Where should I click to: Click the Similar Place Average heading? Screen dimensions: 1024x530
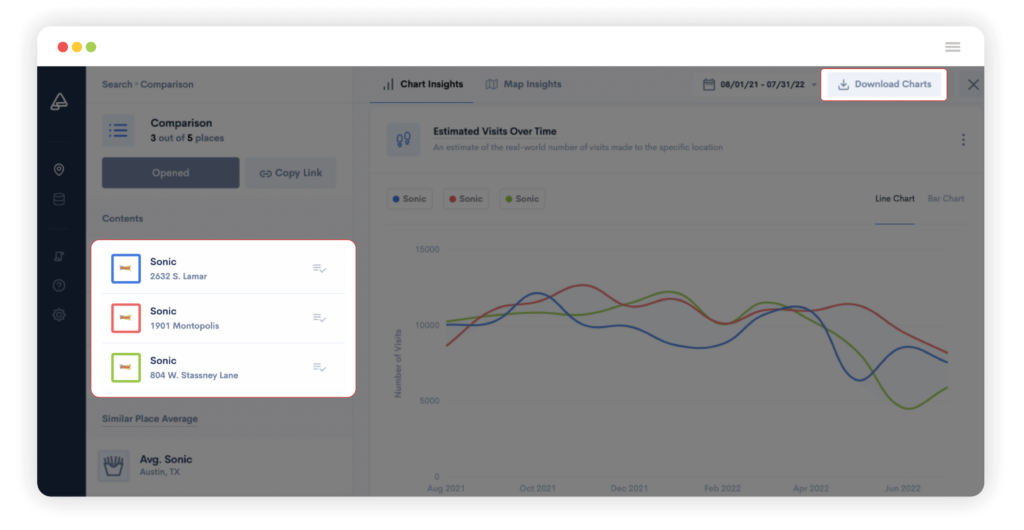coord(150,419)
